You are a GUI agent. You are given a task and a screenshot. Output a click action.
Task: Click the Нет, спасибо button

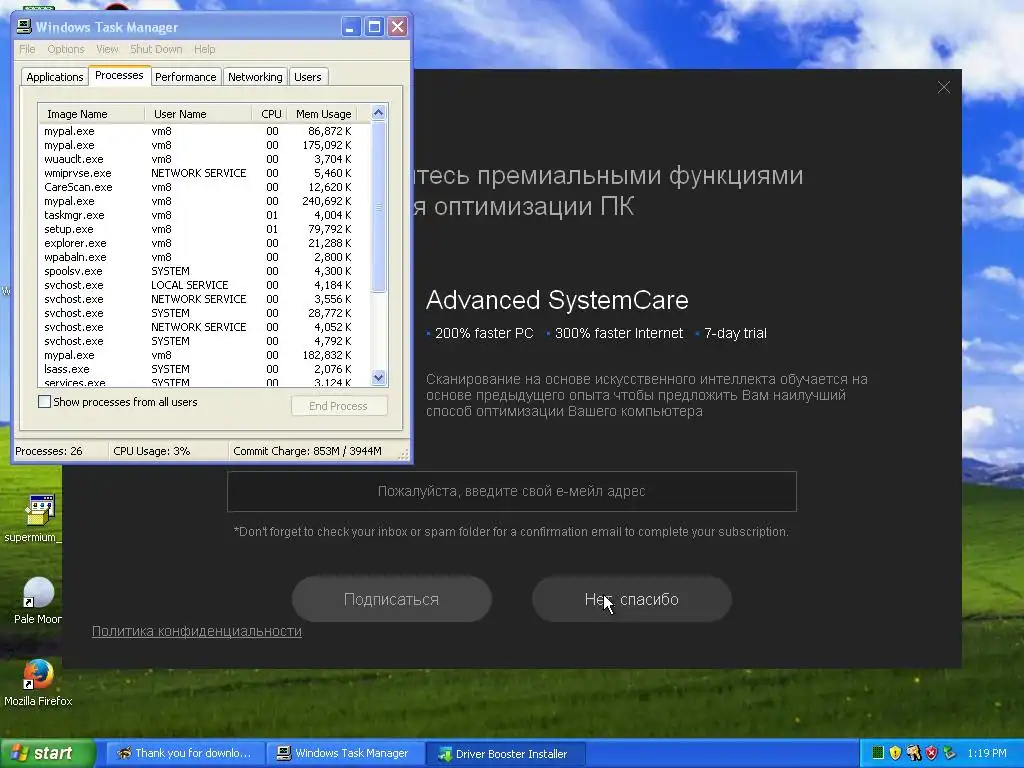pos(632,599)
